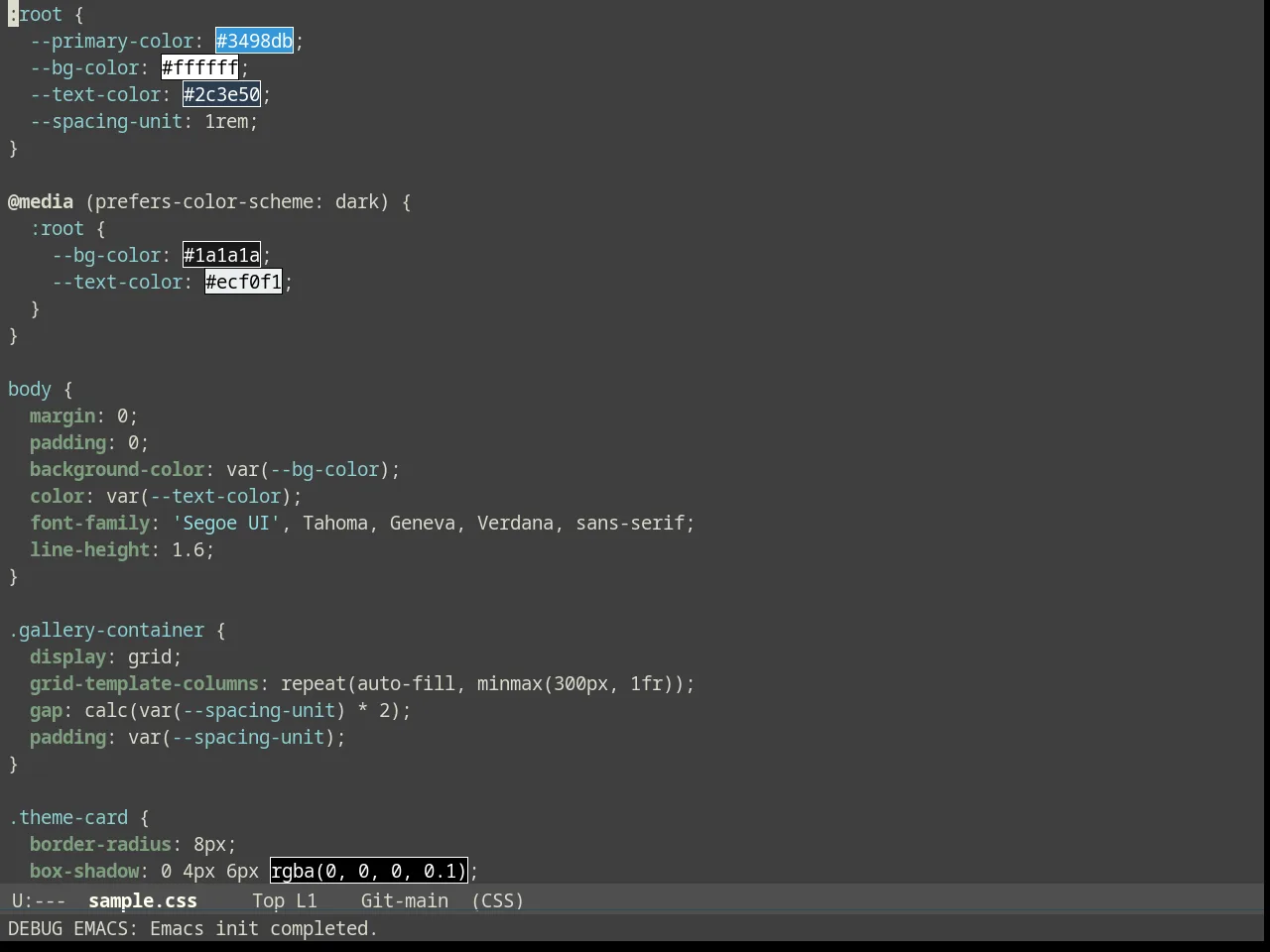Click the sample.css buffer name in mode line
The image size is (1270, 952).
(x=143, y=900)
